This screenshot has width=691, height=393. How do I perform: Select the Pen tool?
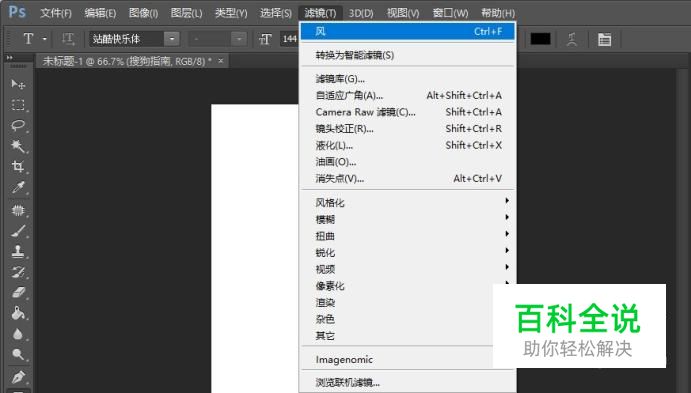click(18, 377)
